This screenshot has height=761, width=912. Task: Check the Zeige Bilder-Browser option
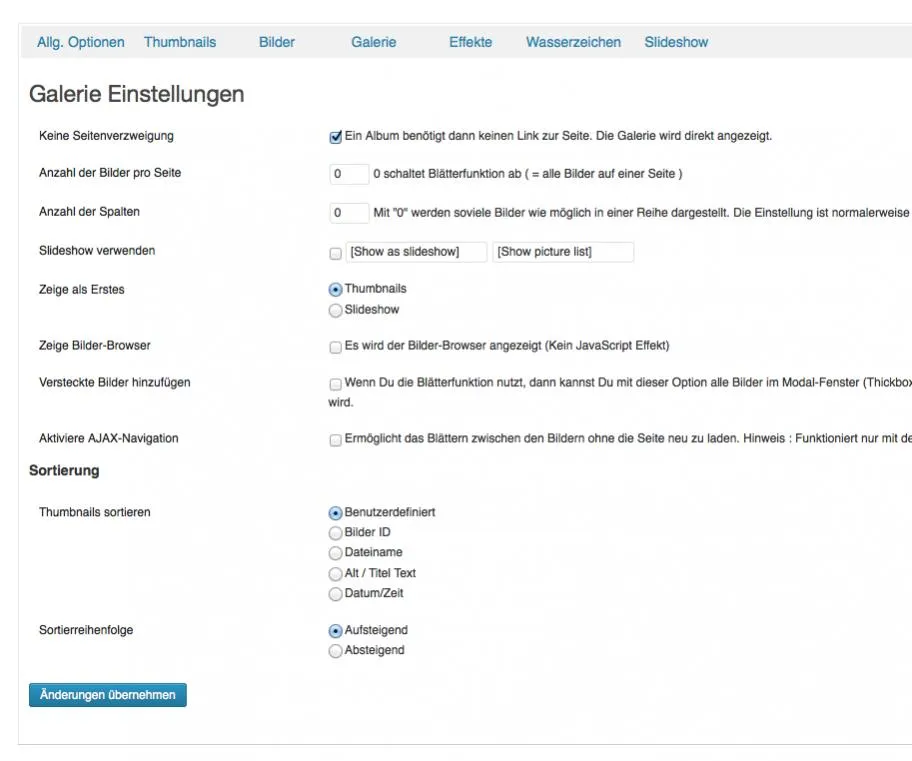[336, 347]
